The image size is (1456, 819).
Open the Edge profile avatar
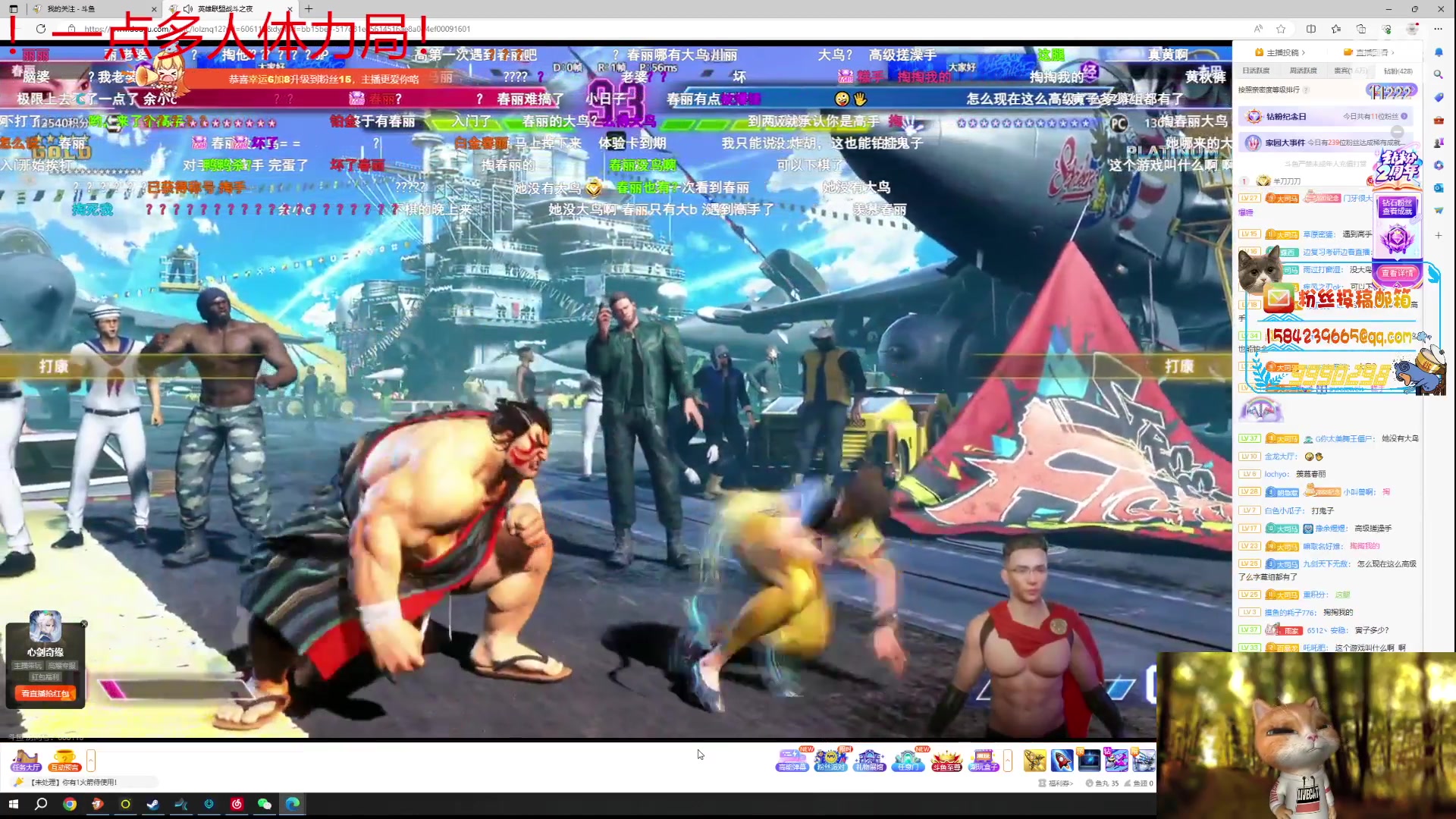[x=1412, y=29]
